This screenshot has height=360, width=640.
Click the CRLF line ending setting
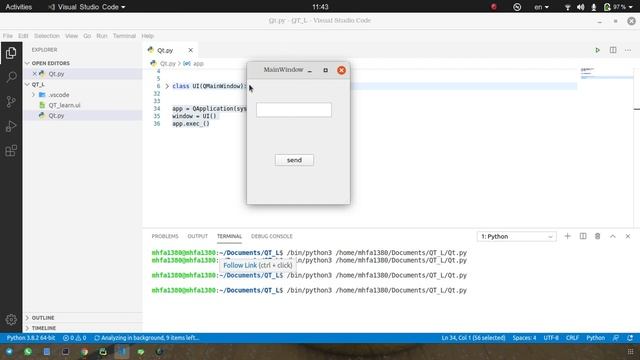tap(572, 338)
